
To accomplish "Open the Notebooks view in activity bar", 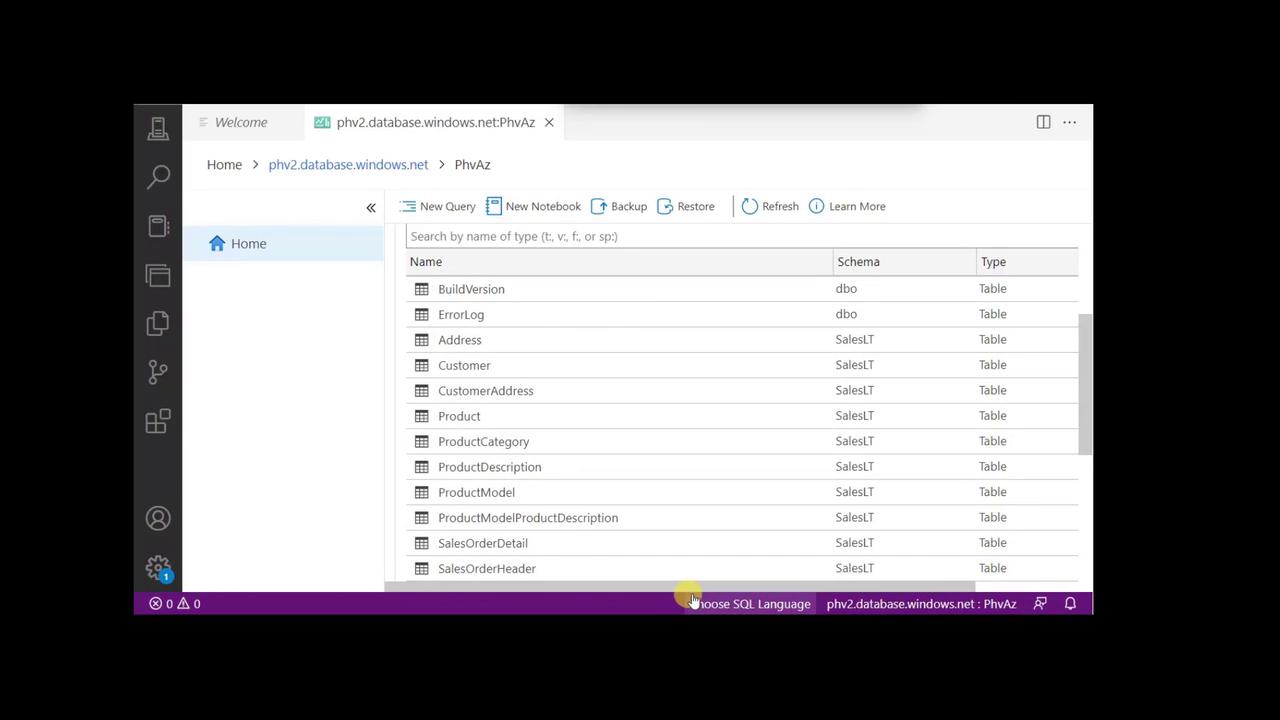I will 158,226.
